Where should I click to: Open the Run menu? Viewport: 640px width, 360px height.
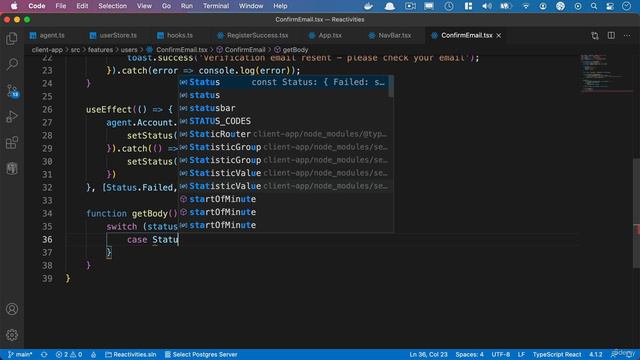[x=187, y=6]
